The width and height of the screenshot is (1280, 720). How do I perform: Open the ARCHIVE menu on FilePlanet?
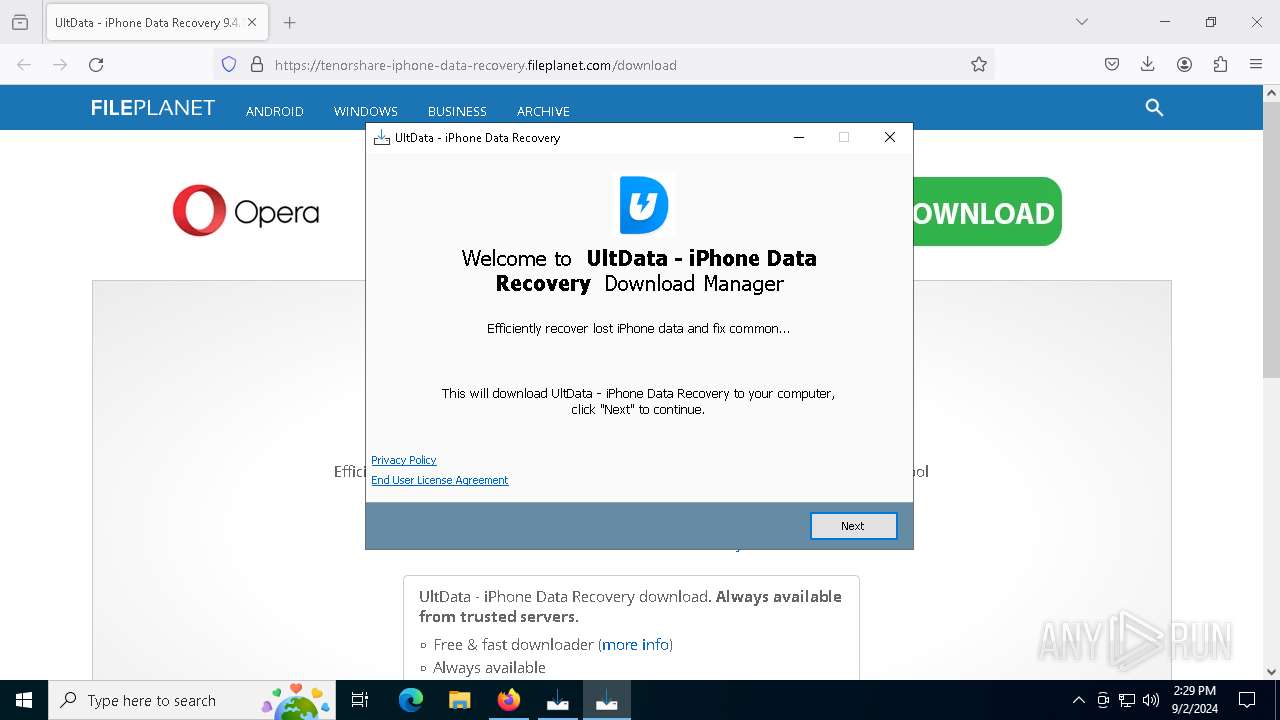543,111
